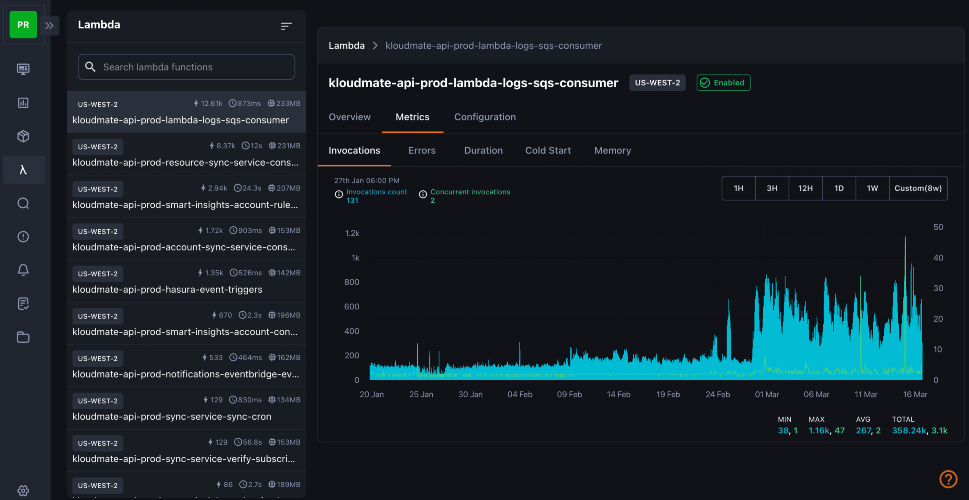Screen dimensions: 969x500
Task: Toggle the Concurrent invocations series legend
Action: (464, 196)
